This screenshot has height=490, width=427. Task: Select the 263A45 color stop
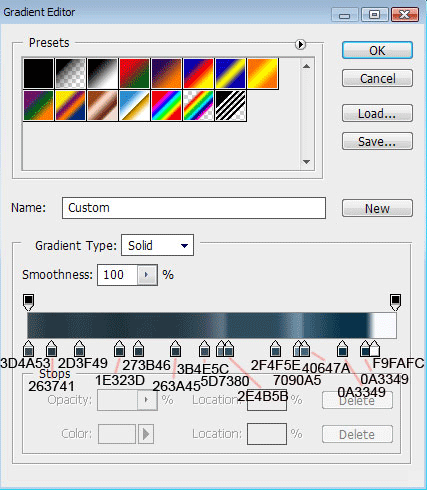click(175, 349)
